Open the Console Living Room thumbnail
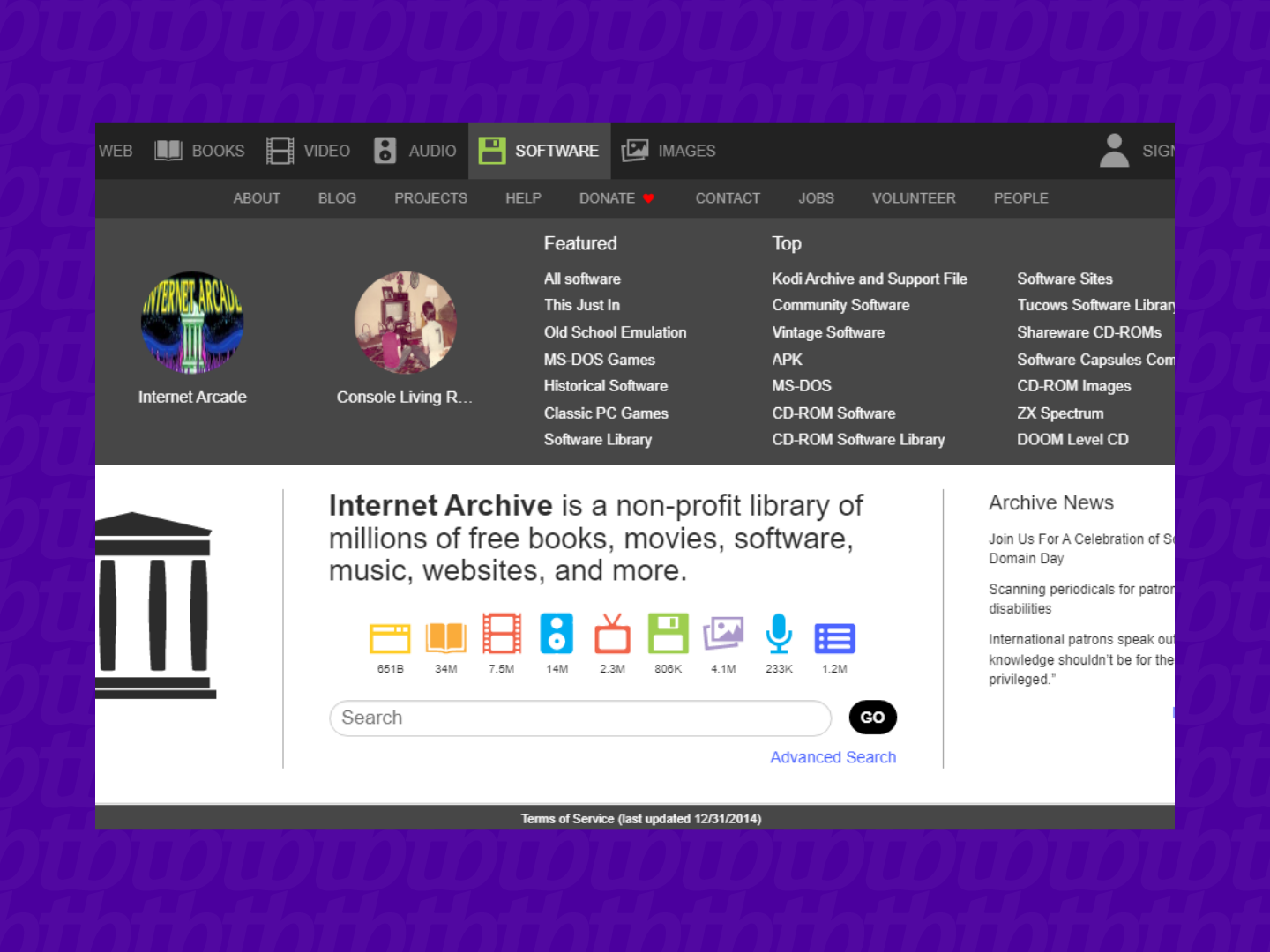1270x952 pixels. (x=406, y=323)
